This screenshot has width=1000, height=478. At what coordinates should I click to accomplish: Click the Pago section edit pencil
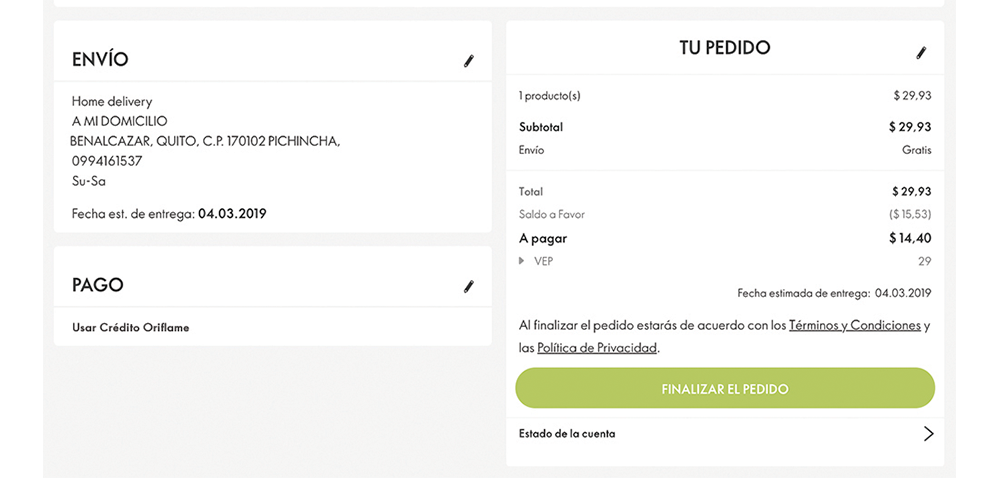pyautogui.click(x=468, y=287)
